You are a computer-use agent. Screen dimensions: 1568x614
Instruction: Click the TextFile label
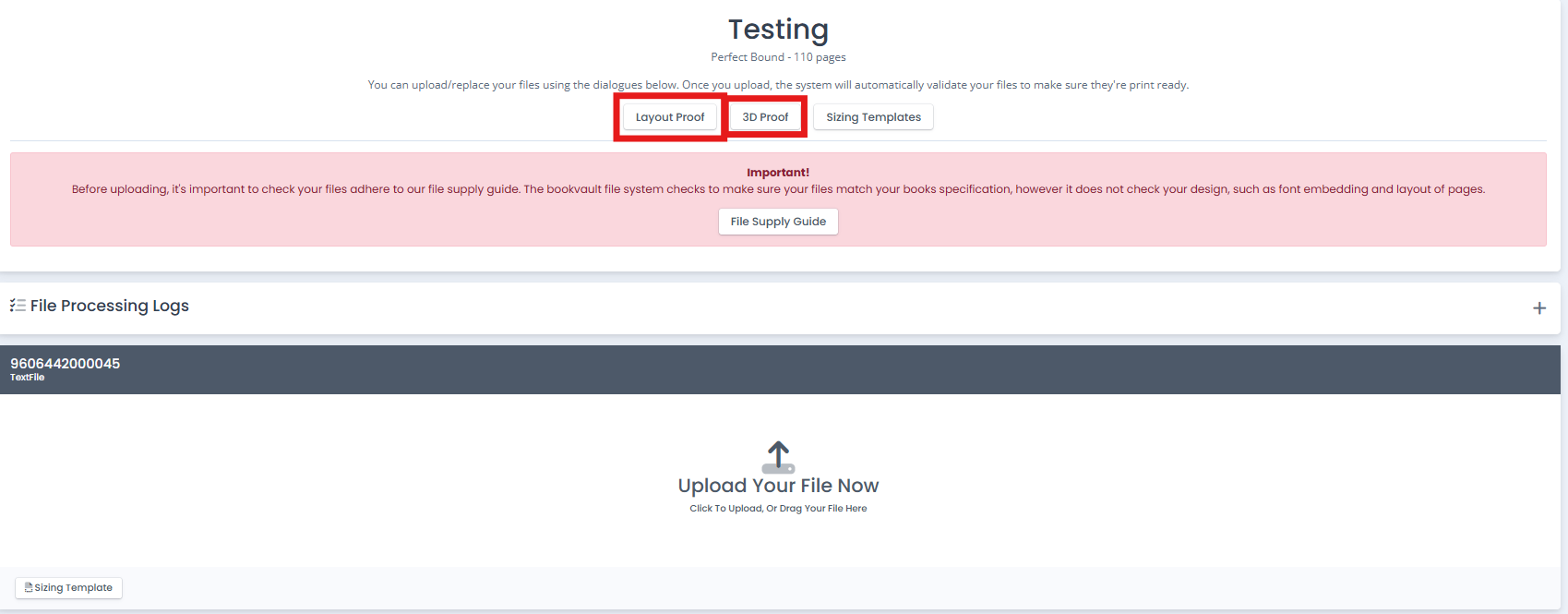(x=27, y=378)
